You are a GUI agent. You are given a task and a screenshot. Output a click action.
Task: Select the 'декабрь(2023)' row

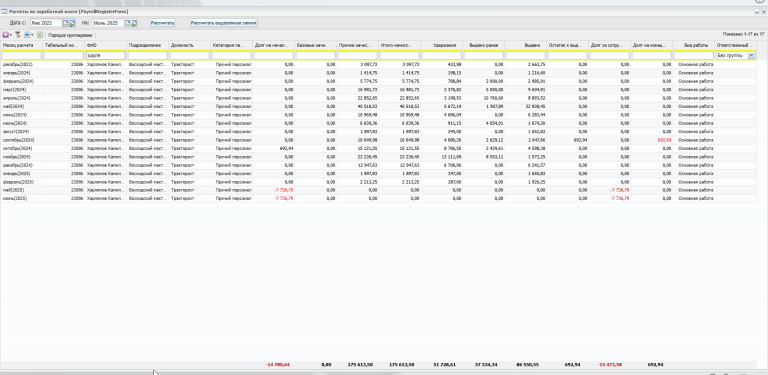[x=378, y=64]
